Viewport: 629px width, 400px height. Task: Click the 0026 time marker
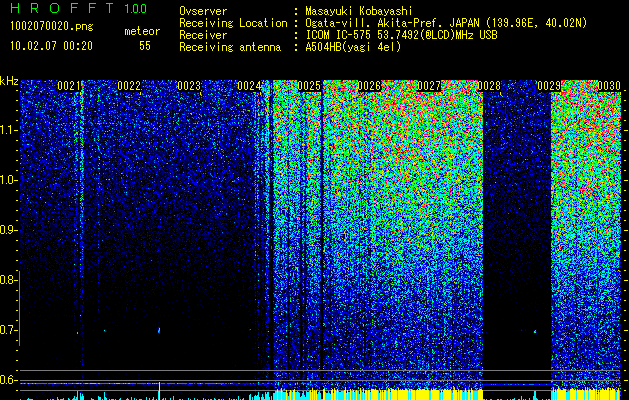pyautogui.click(x=369, y=86)
